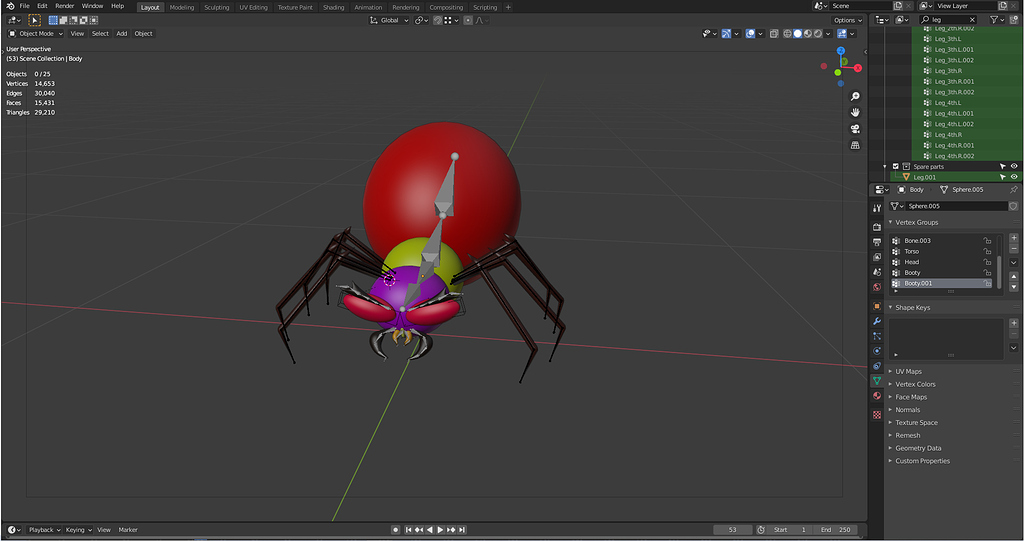Open the Particles properties tab icon
Screen dimensions: 1024x541
point(877,336)
